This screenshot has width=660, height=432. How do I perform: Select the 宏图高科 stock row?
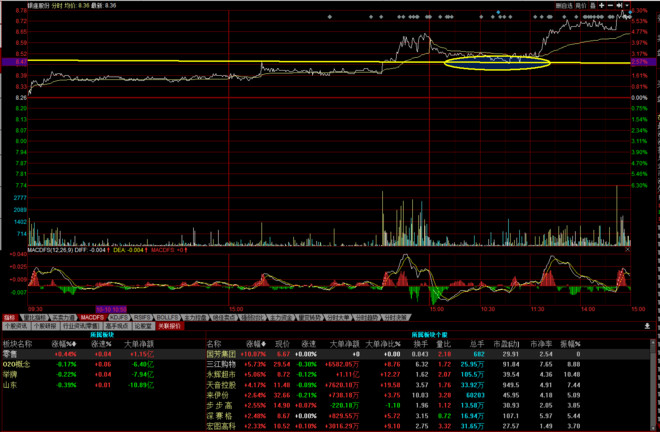click(428, 427)
